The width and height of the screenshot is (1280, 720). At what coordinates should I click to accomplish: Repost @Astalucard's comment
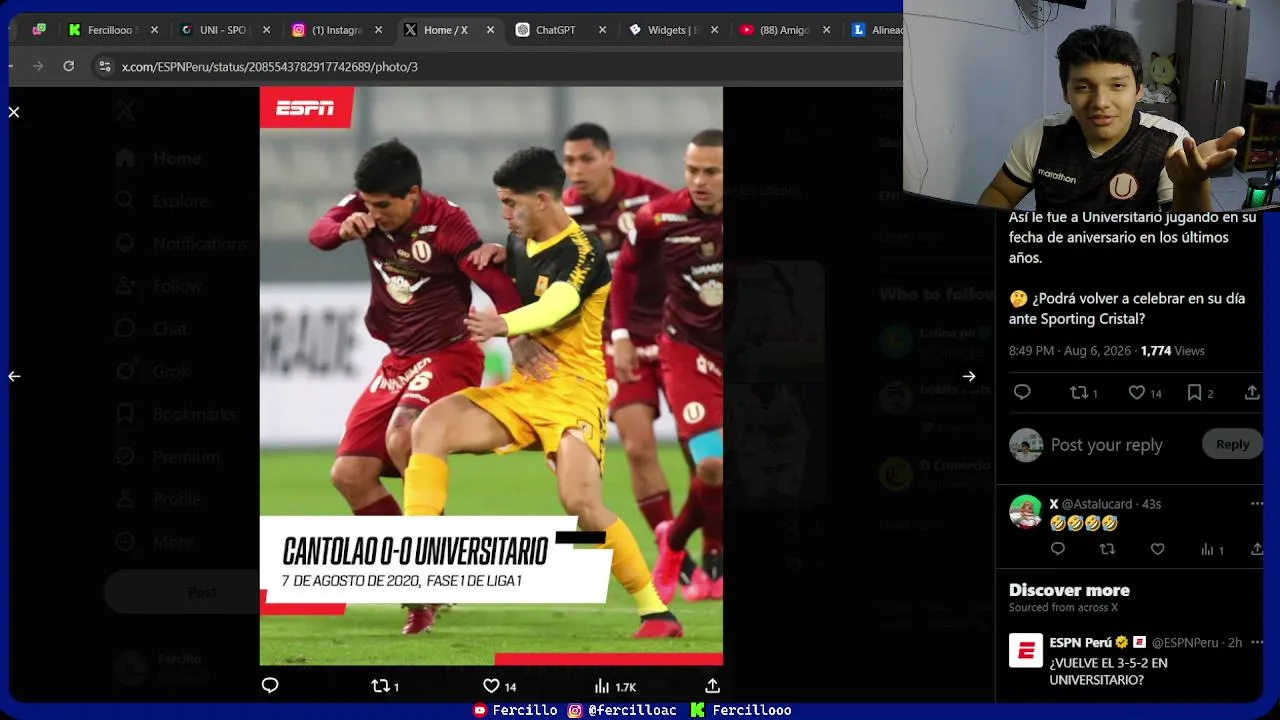point(1107,549)
